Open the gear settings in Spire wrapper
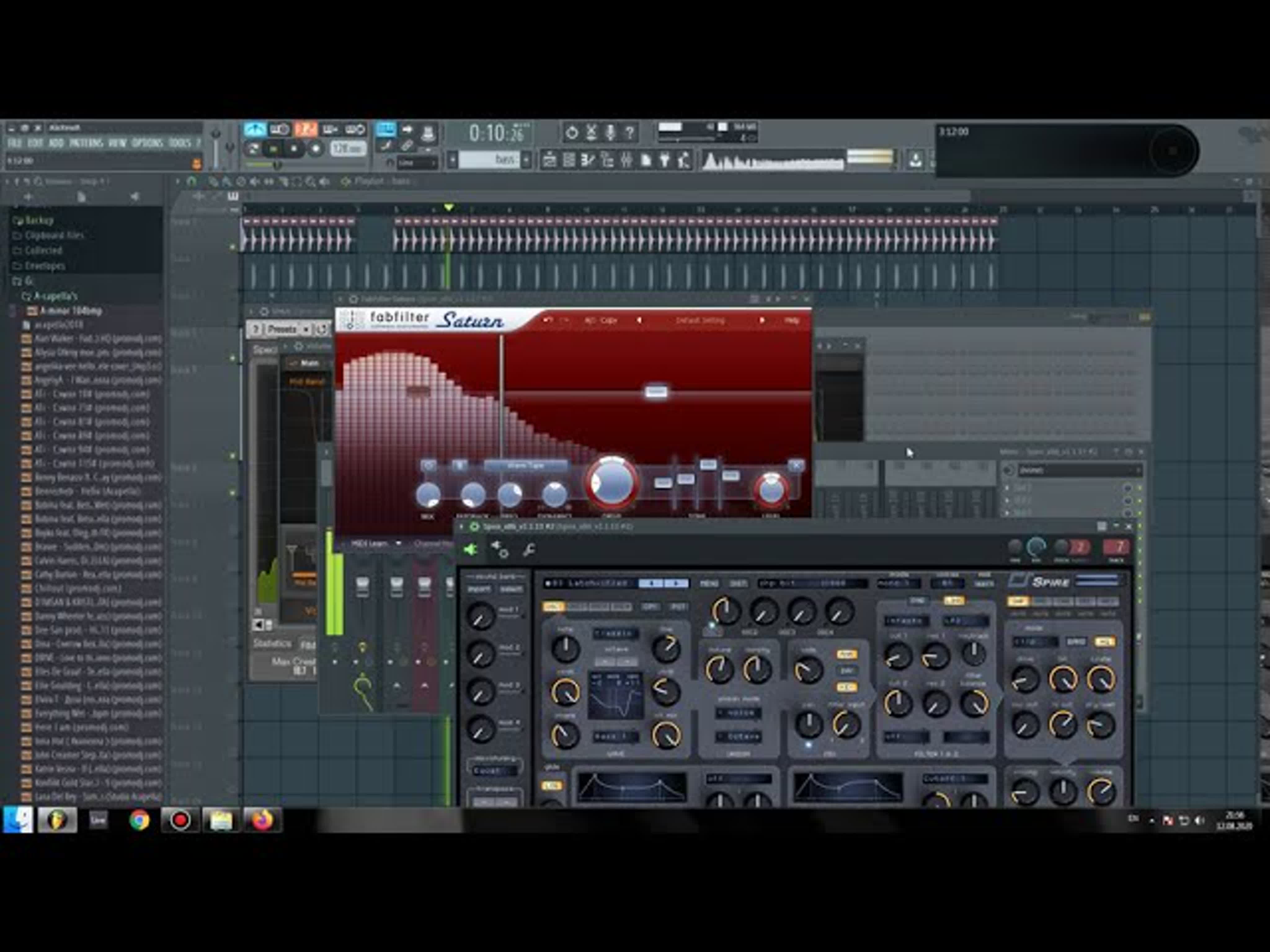 tap(500, 550)
